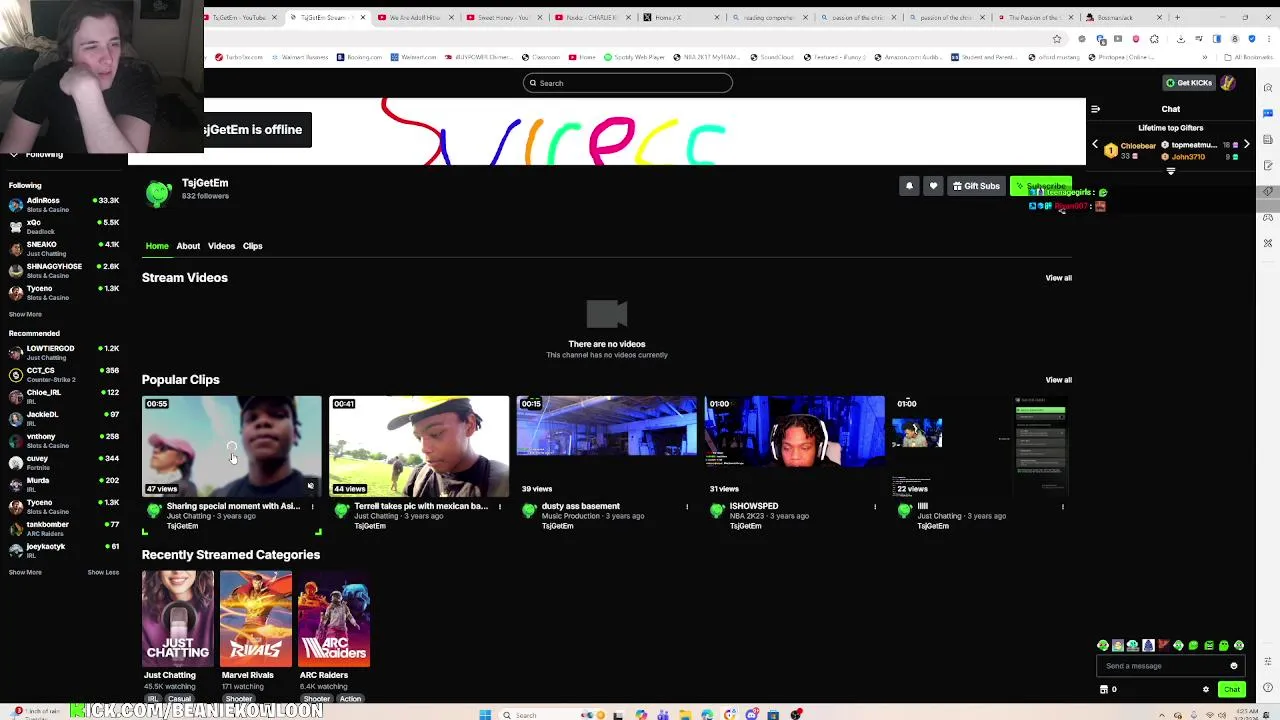
Task: Open SNEAKO channel in the sidebar
Action: (64, 248)
